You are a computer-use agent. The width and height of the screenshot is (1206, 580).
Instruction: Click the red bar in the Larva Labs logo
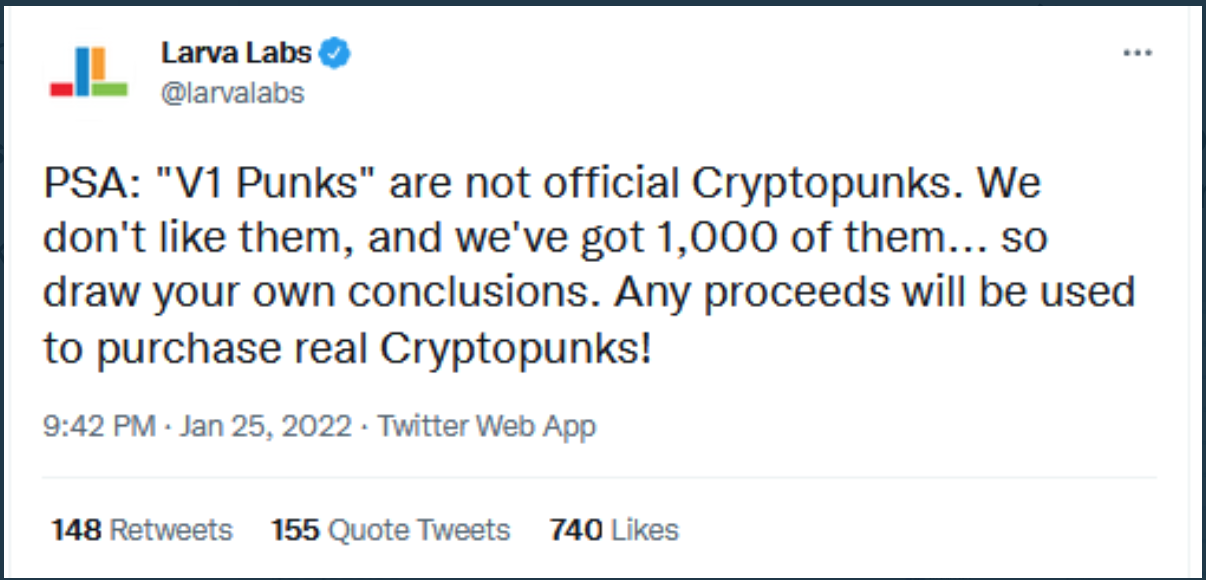(x=62, y=89)
